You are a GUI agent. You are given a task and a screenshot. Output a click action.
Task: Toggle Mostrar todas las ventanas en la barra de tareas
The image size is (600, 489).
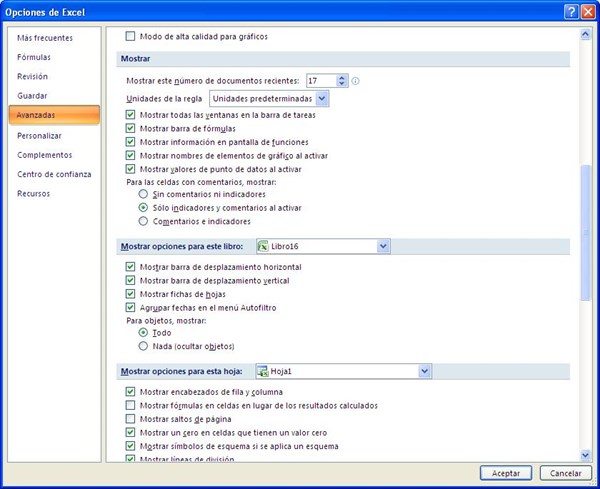pyautogui.click(x=130, y=115)
